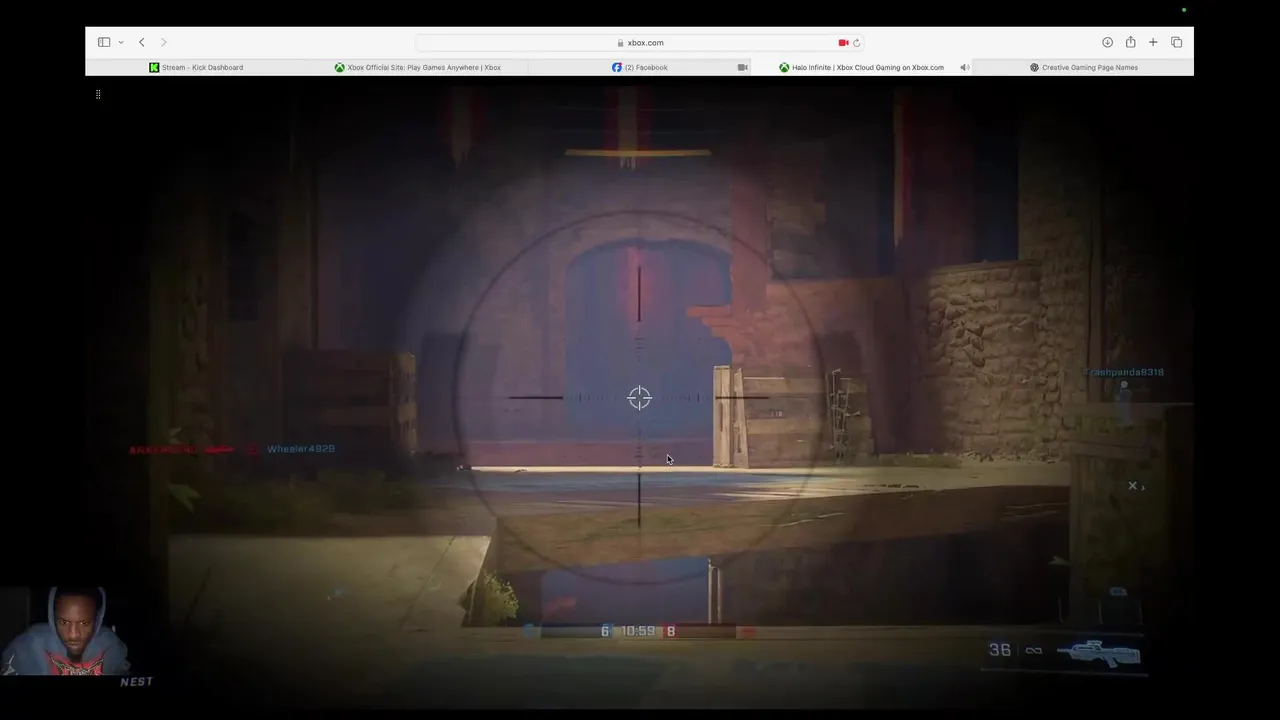The image size is (1280, 720).
Task: Switch to Stream - Kick Dashboard tab
Action: (x=196, y=67)
